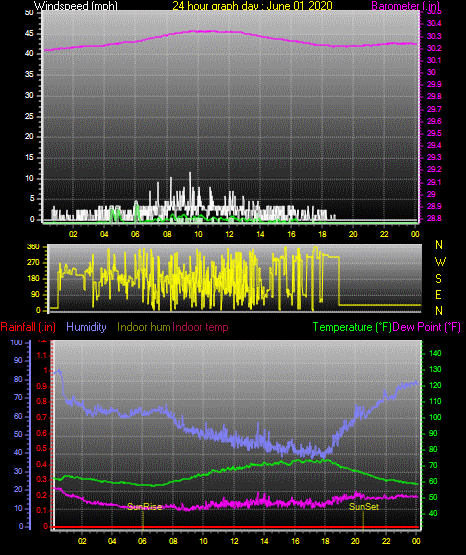Click the 29.1 barometer axis value
The image size is (466, 555).
434,182
